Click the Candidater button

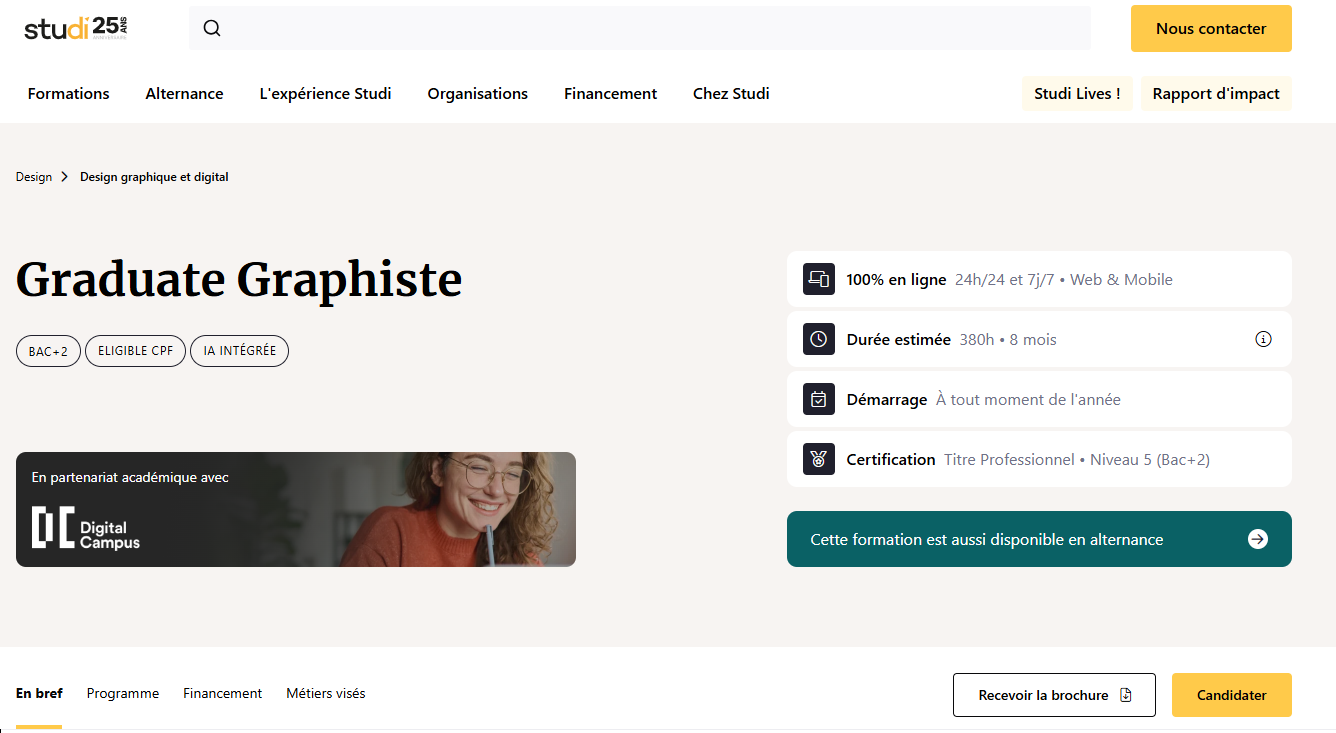[x=1232, y=695]
